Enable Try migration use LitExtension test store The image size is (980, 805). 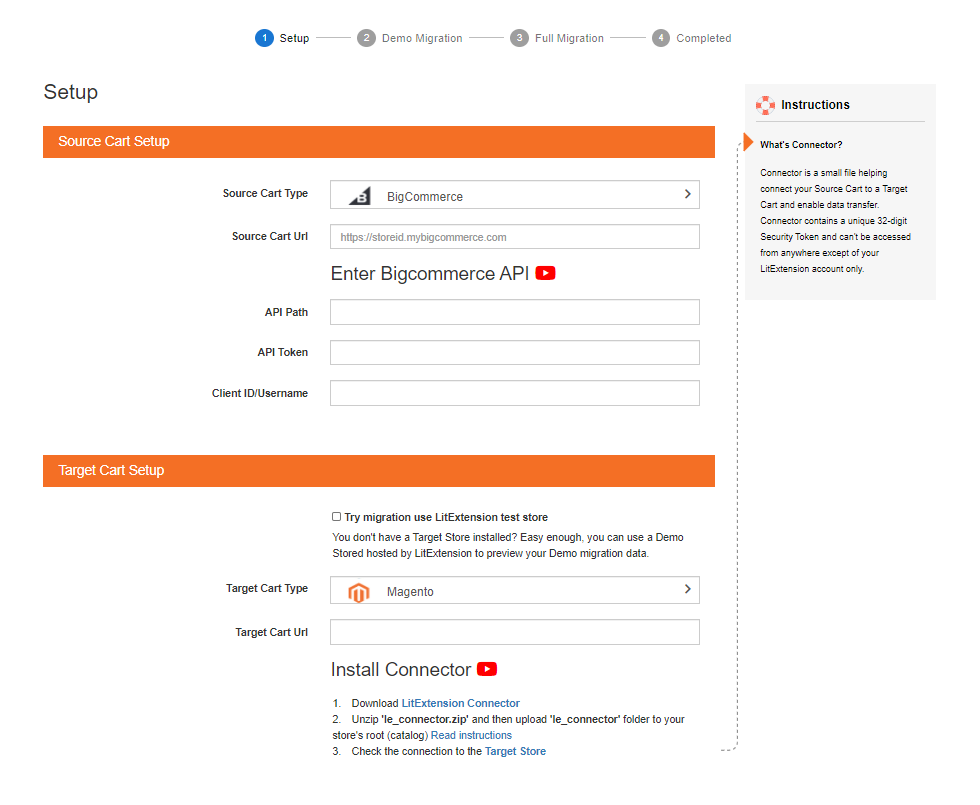(x=336, y=516)
